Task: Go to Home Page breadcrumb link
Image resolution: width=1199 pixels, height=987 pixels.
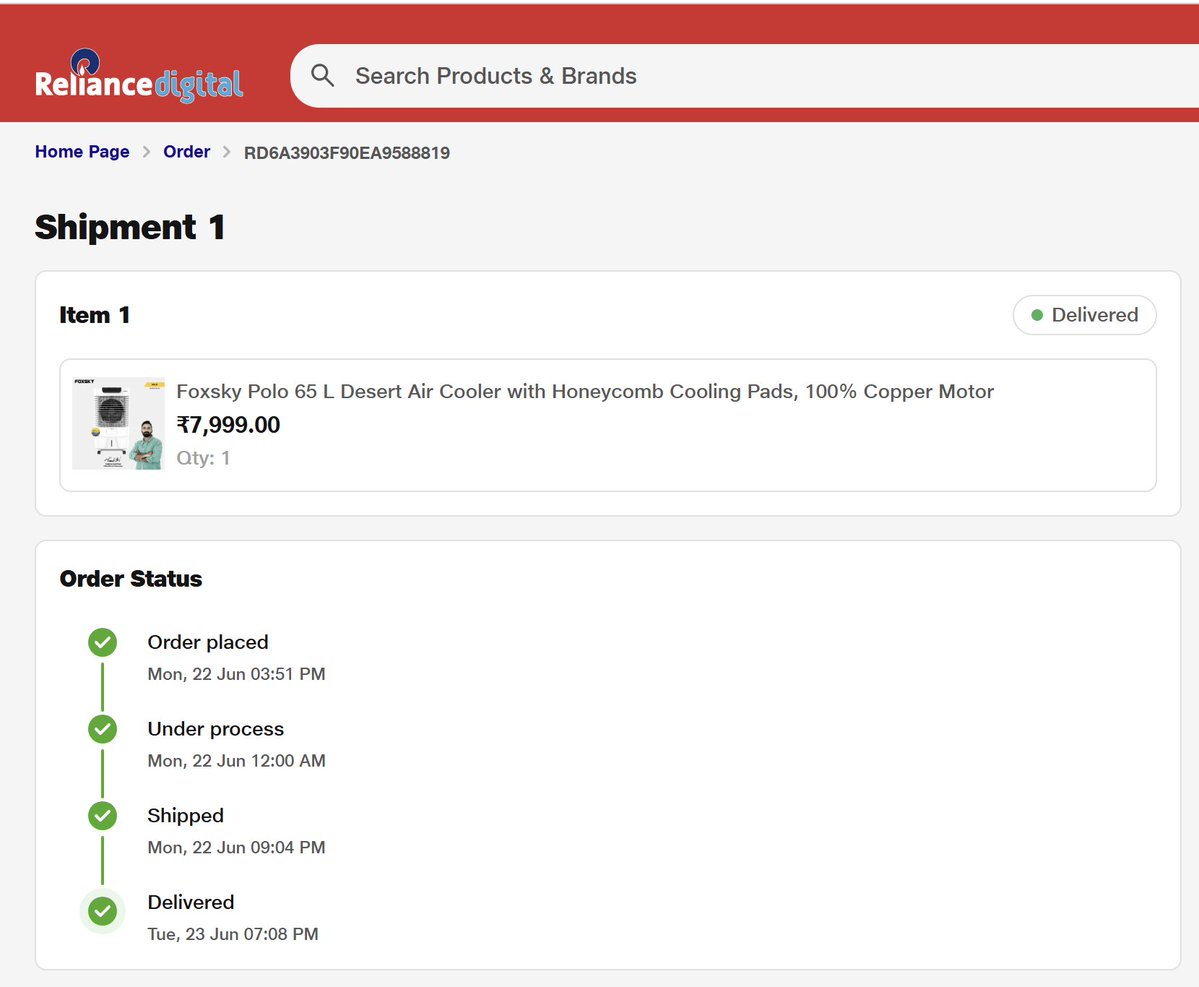Action: click(x=82, y=151)
